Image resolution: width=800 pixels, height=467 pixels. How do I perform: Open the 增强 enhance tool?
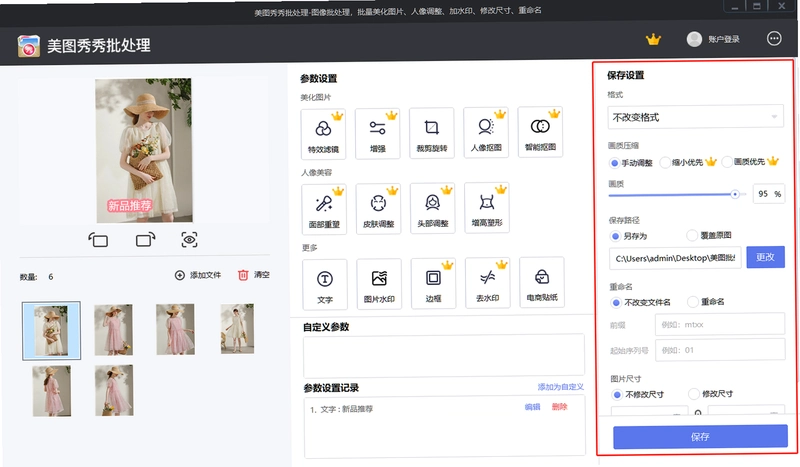(378, 133)
